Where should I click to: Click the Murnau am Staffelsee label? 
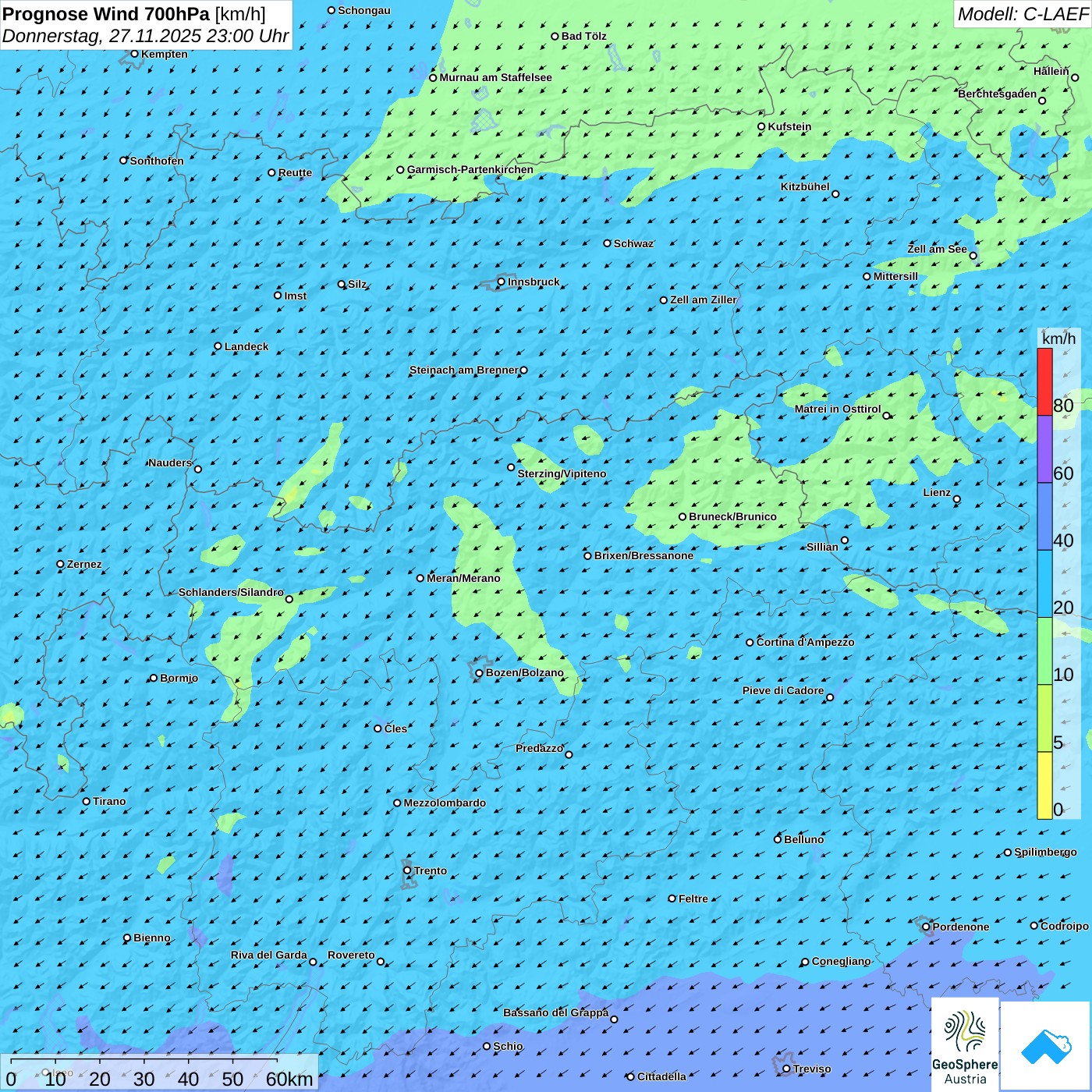495,77
